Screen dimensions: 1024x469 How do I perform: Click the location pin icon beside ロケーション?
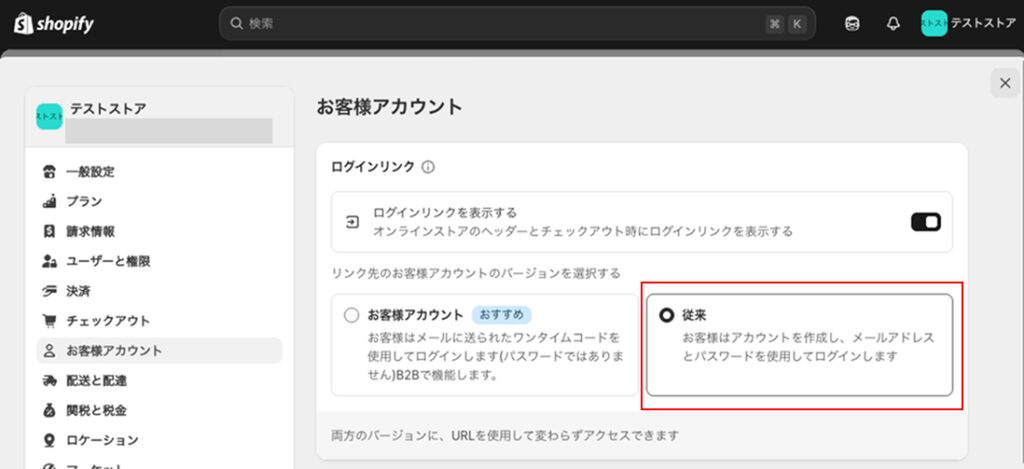(x=49, y=440)
